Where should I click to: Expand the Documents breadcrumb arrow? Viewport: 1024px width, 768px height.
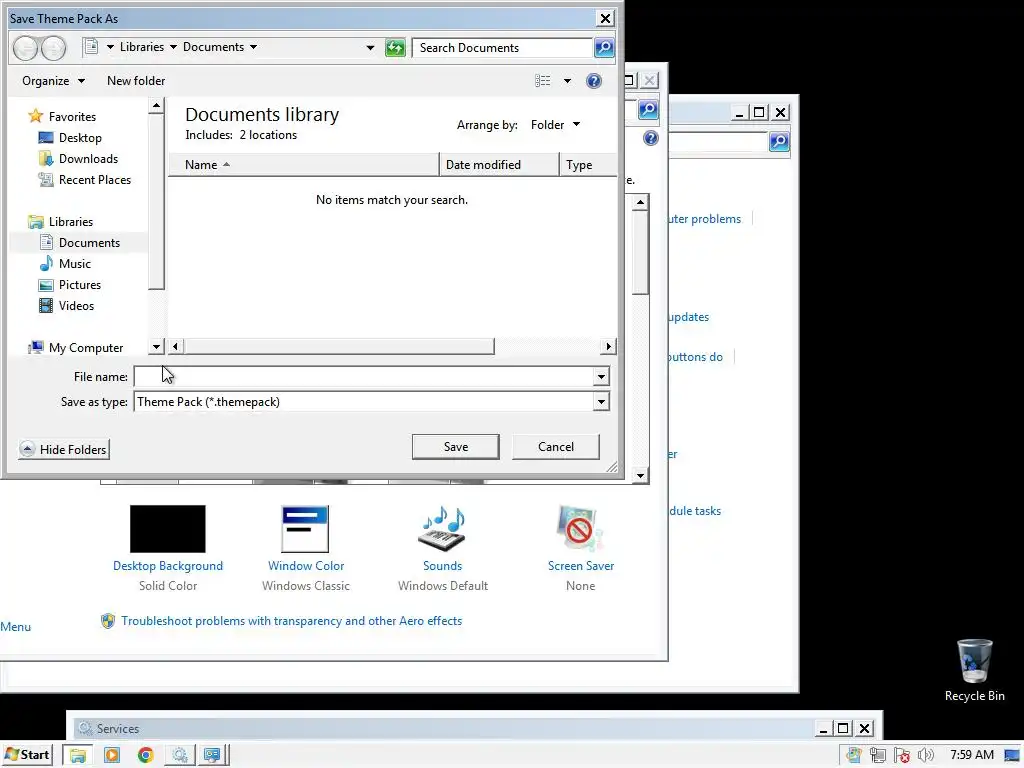[x=253, y=47]
